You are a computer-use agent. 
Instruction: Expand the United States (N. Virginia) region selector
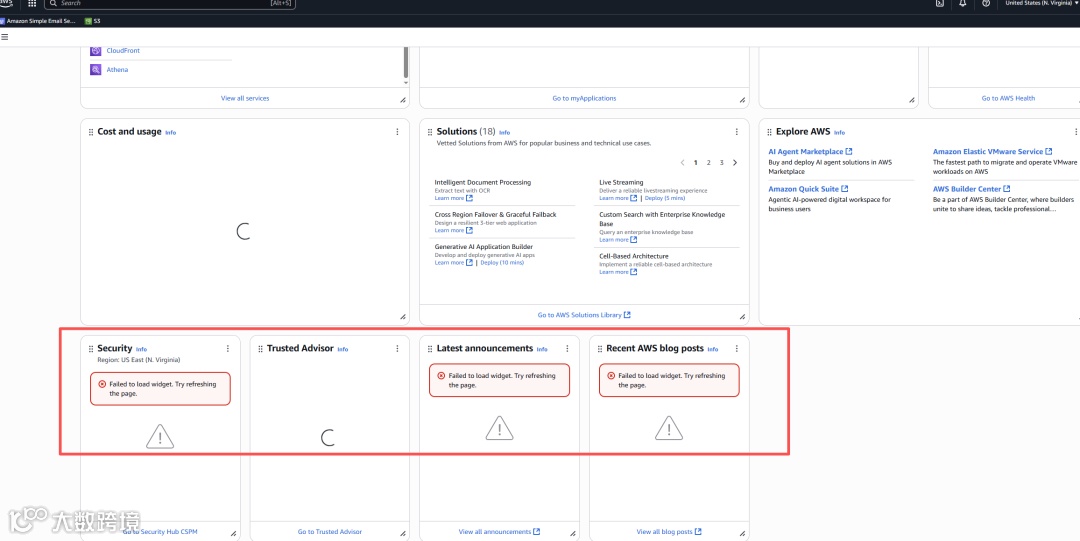[1041, 3]
